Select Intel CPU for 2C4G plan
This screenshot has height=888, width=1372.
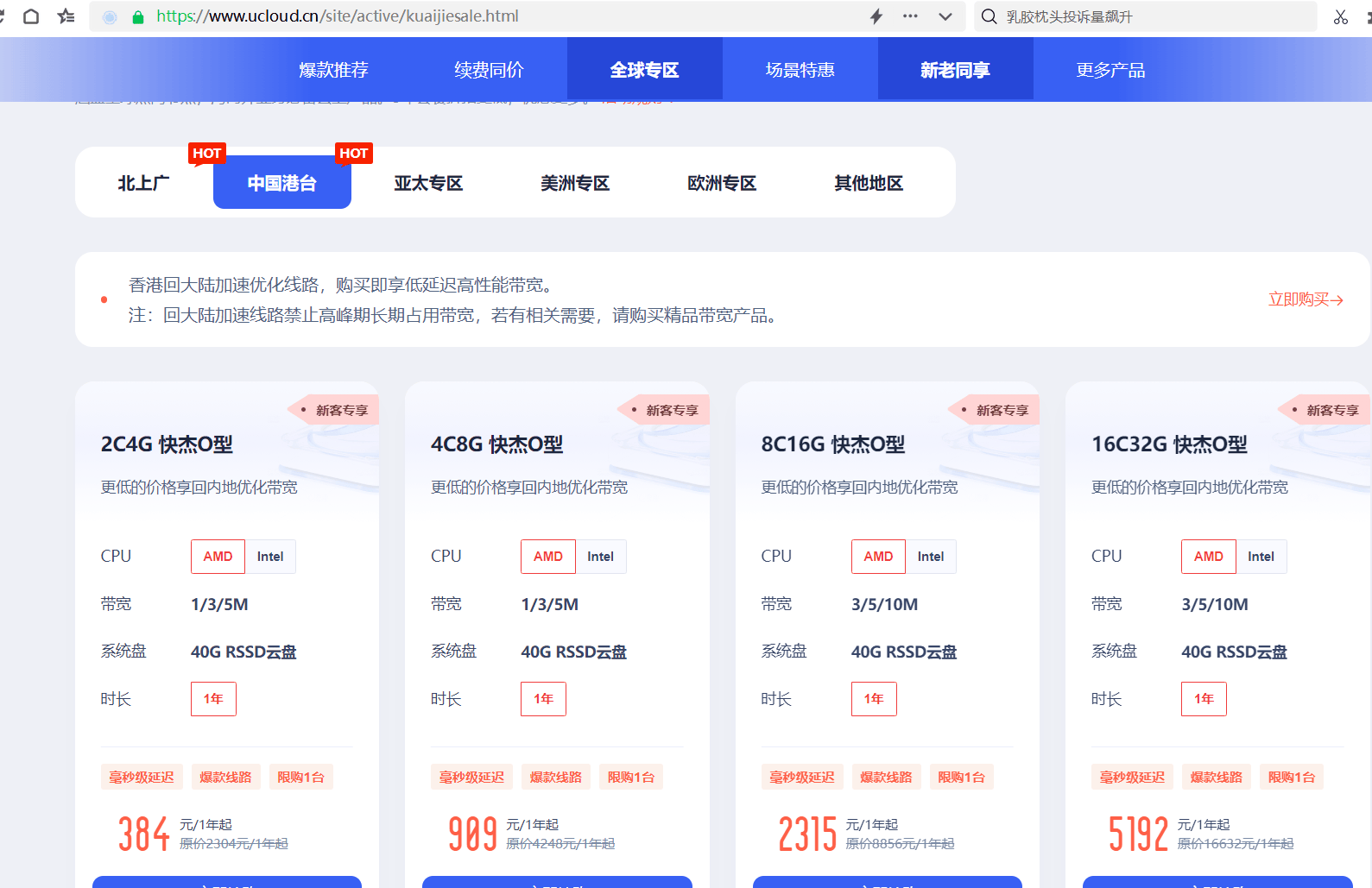[x=270, y=557]
